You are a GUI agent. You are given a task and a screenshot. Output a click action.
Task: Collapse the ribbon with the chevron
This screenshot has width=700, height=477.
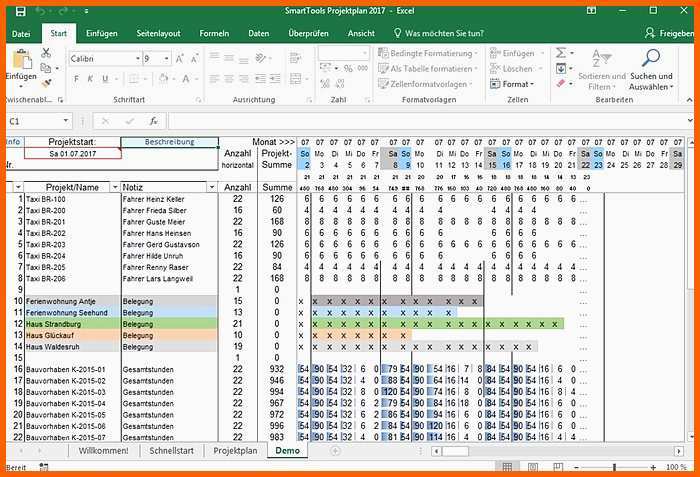pyautogui.click(x=689, y=100)
